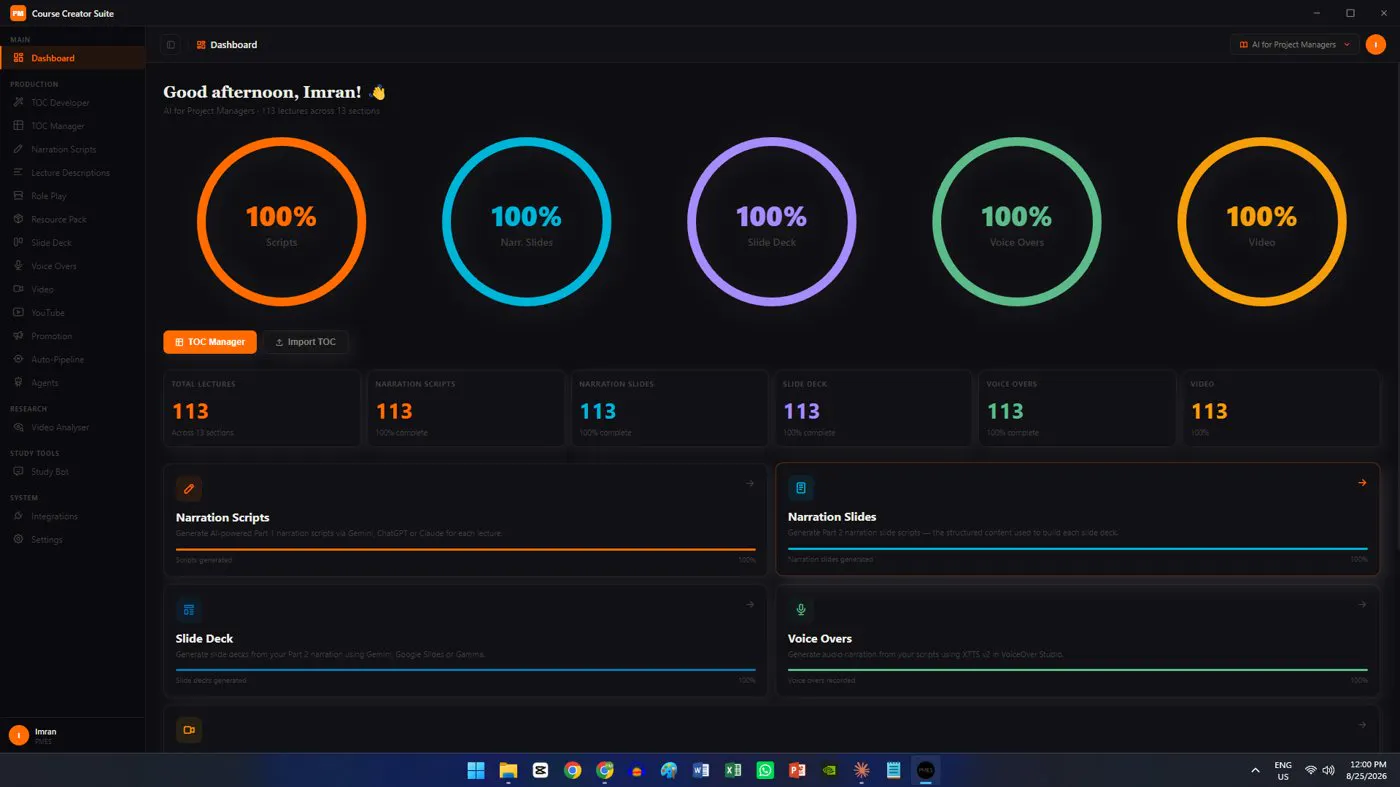Click the Auto-Pipeline sidebar icon
Screen dimensions: 1400x787
click(19, 359)
